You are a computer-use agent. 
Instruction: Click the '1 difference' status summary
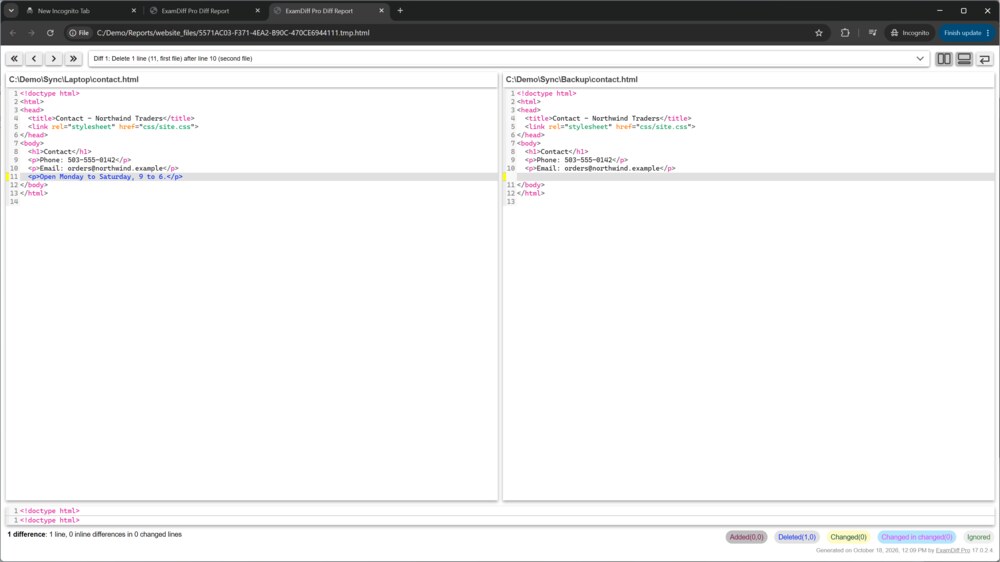[x=94, y=535]
